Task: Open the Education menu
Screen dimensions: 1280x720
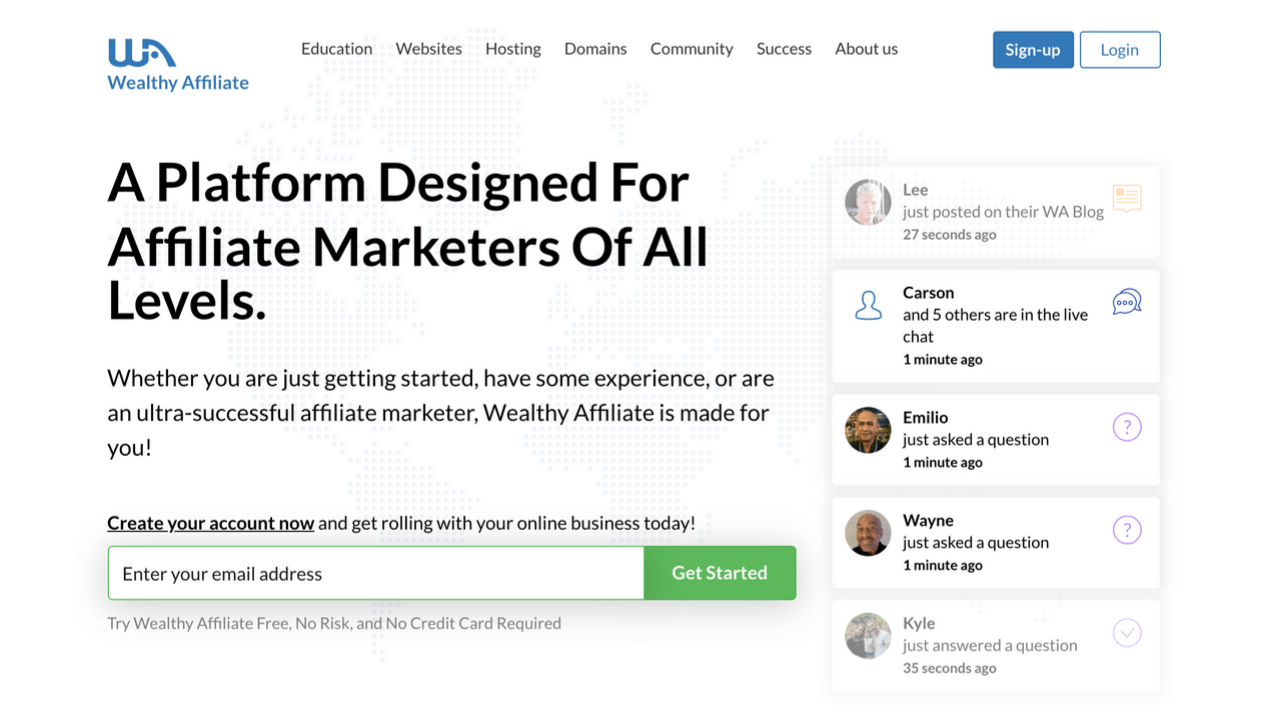Action: [x=337, y=49]
